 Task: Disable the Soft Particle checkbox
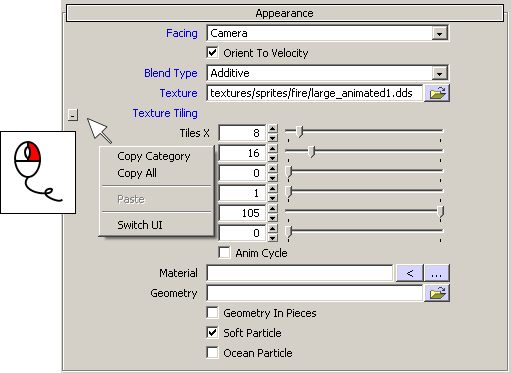coord(213,333)
